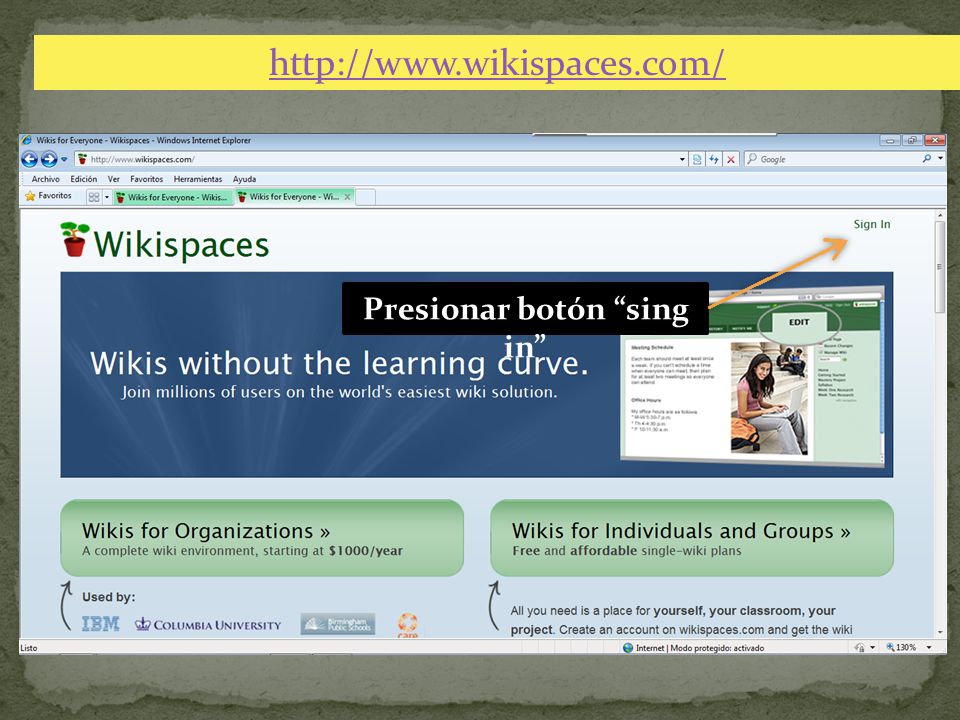Click the scrollbar up arrow
This screenshot has height=720, width=960.
point(940,215)
